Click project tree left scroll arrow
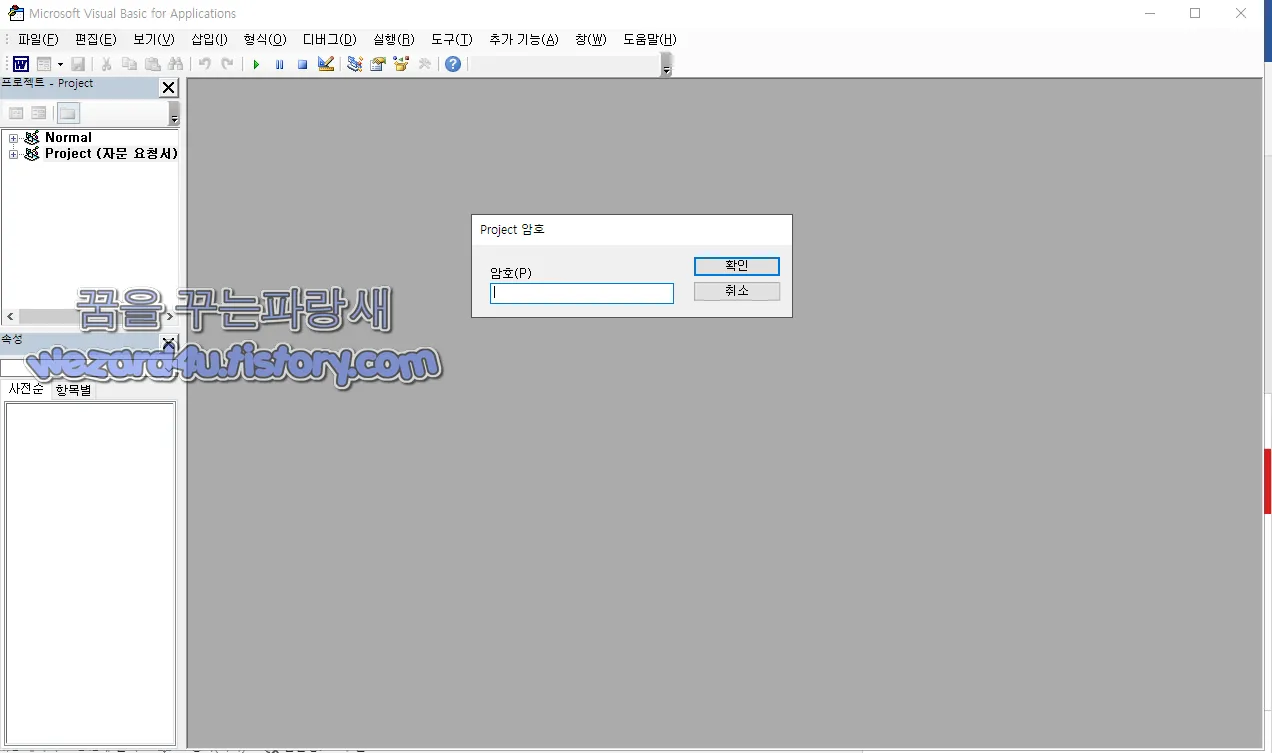1272x753 pixels. (10, 316)
